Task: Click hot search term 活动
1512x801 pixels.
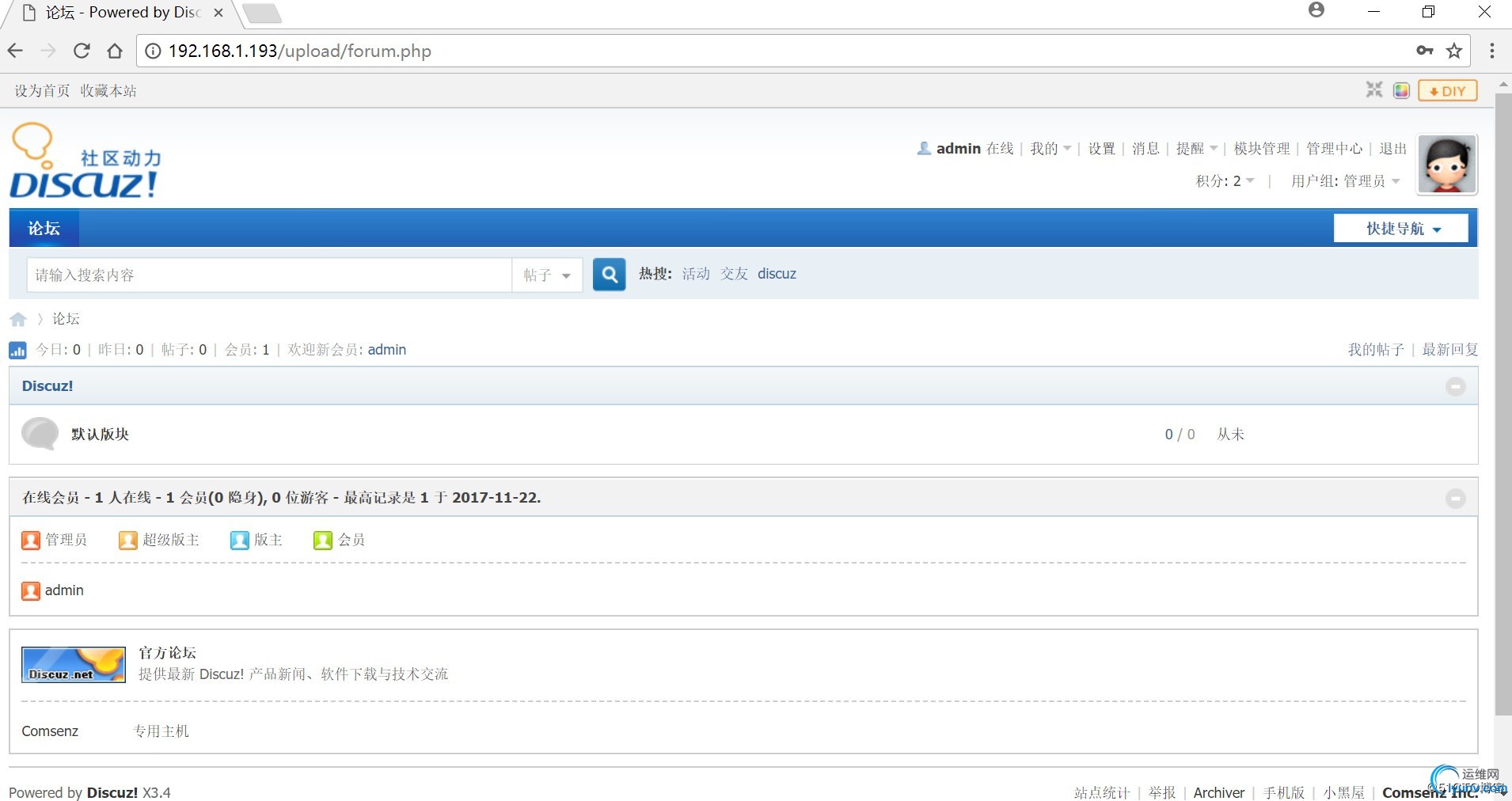Action: click(x=696, y=274)
